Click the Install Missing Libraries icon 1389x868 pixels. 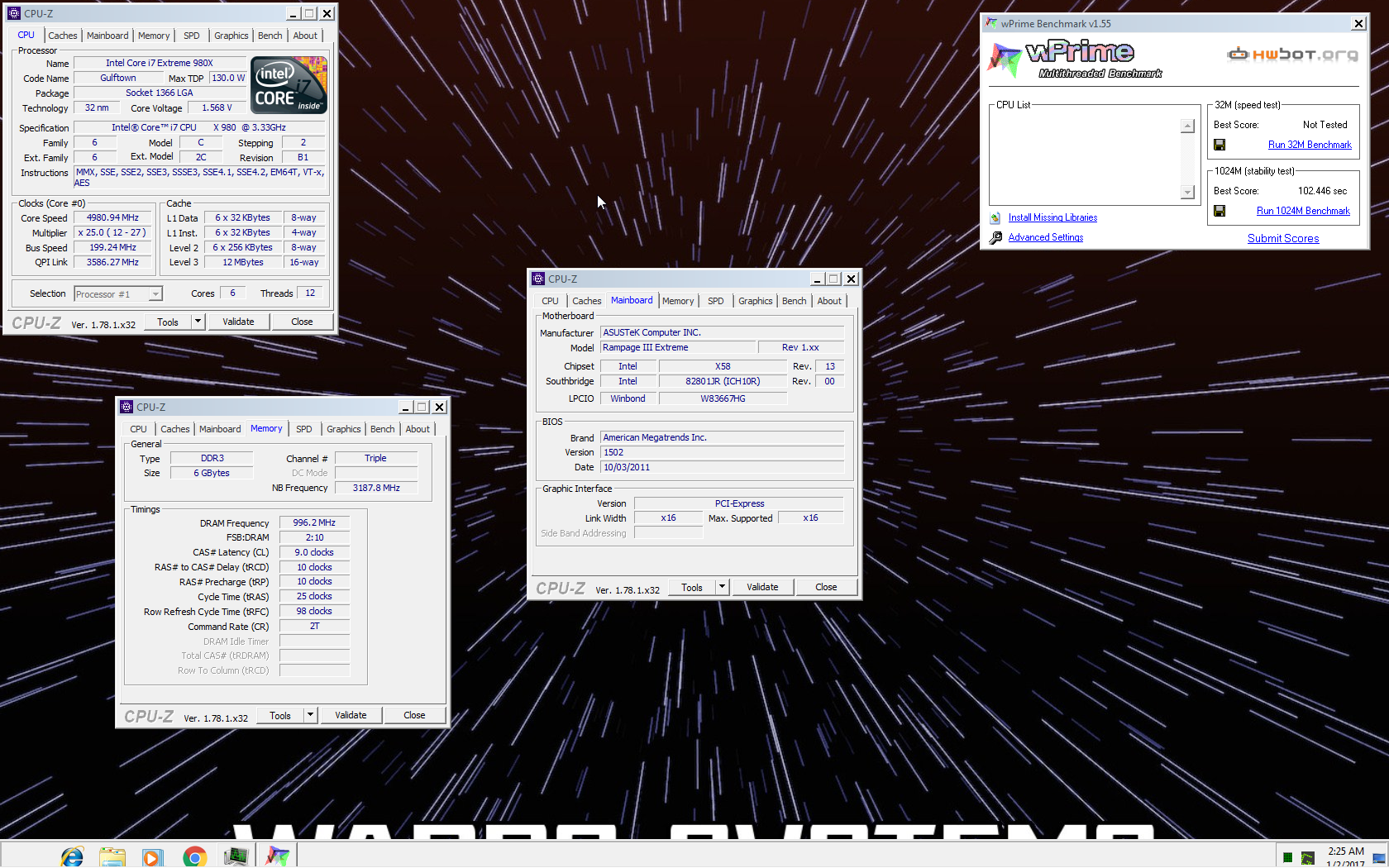pos(995,218)
